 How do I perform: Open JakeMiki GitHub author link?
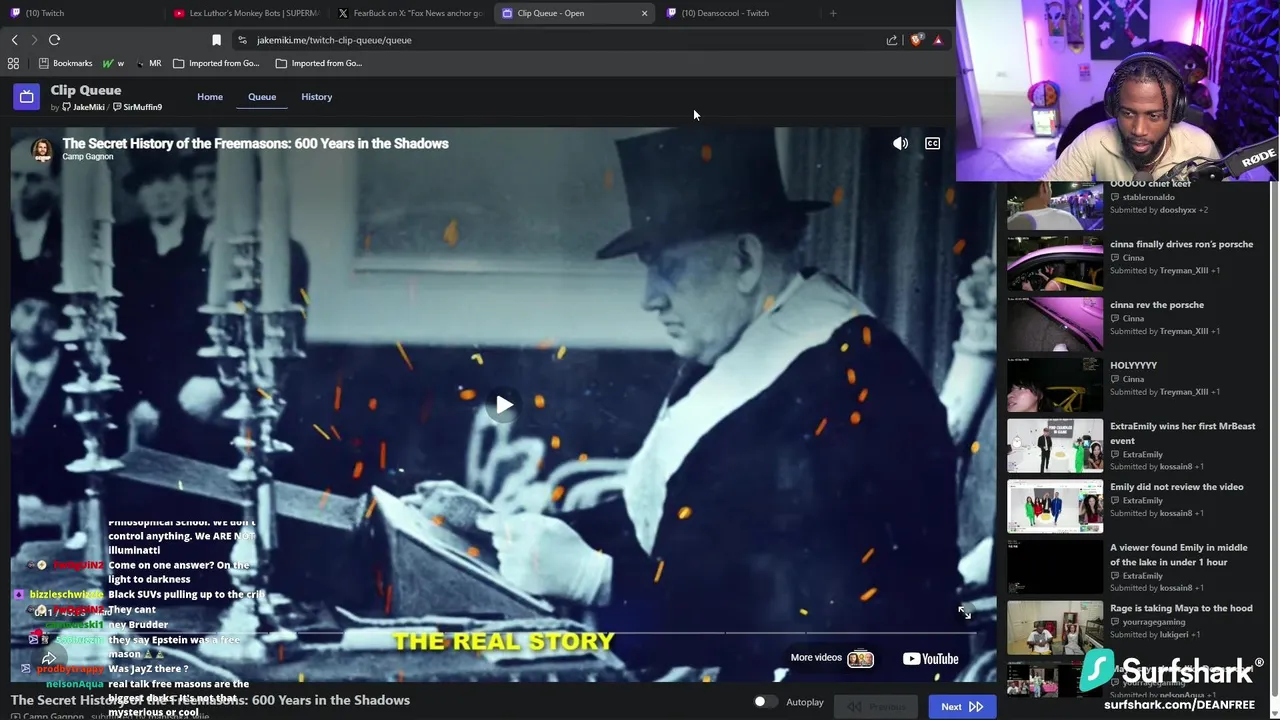click(x=83, y=107)
